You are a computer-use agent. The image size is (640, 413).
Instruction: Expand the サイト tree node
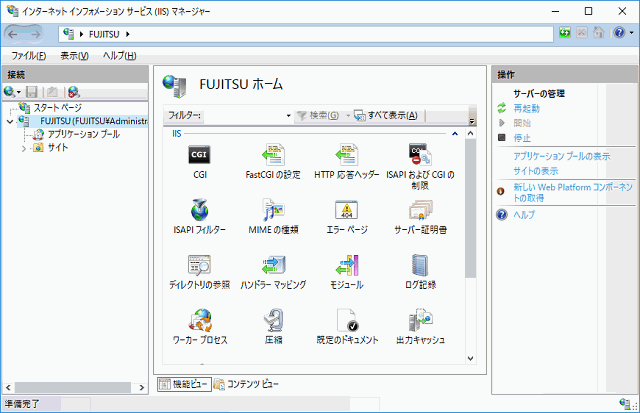click(24, 149)
